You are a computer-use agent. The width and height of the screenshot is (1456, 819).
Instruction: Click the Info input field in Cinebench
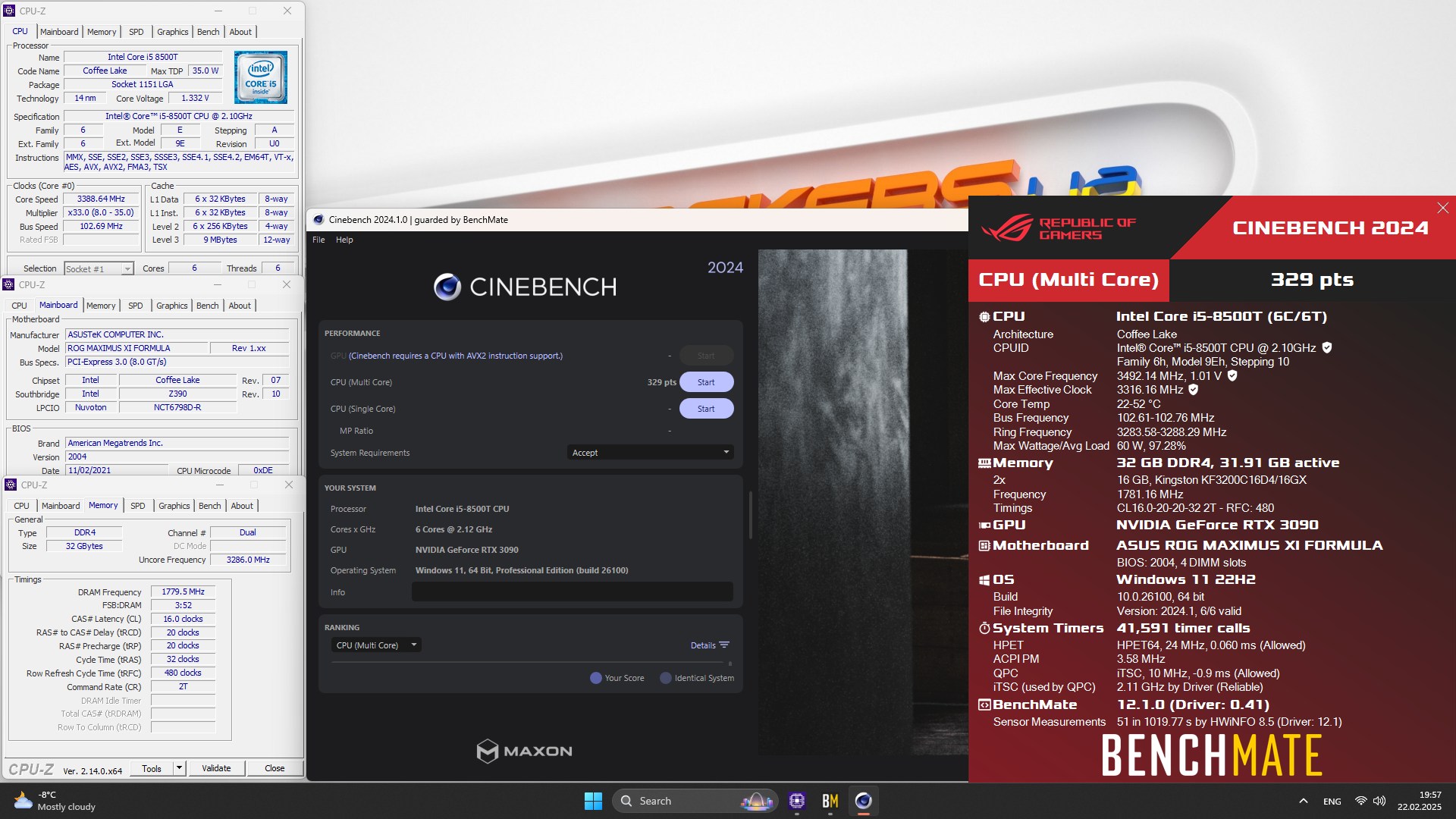click(572, 592)
